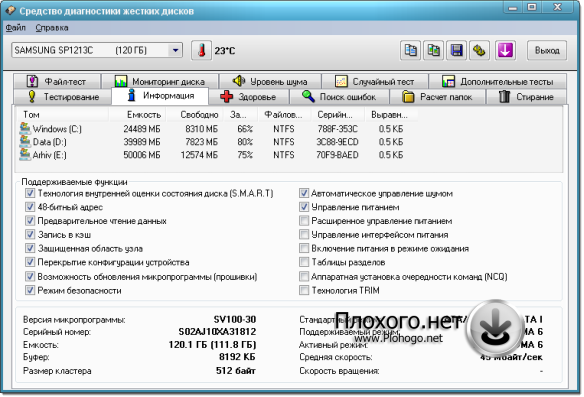Viewport: 584px width, 397px height.
Task: Switch to the Уровень шума tab
Action: pos(270,81)
